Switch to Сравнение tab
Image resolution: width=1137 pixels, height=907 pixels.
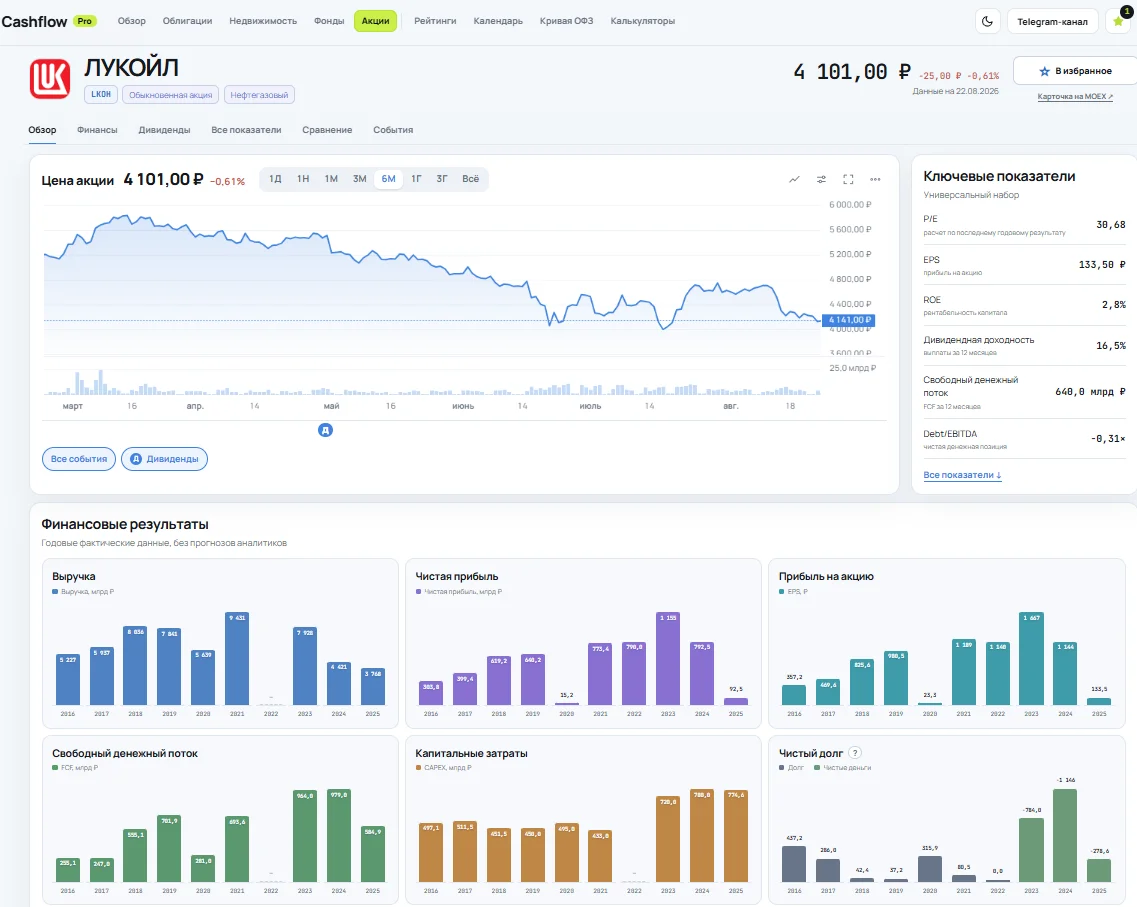327,130
